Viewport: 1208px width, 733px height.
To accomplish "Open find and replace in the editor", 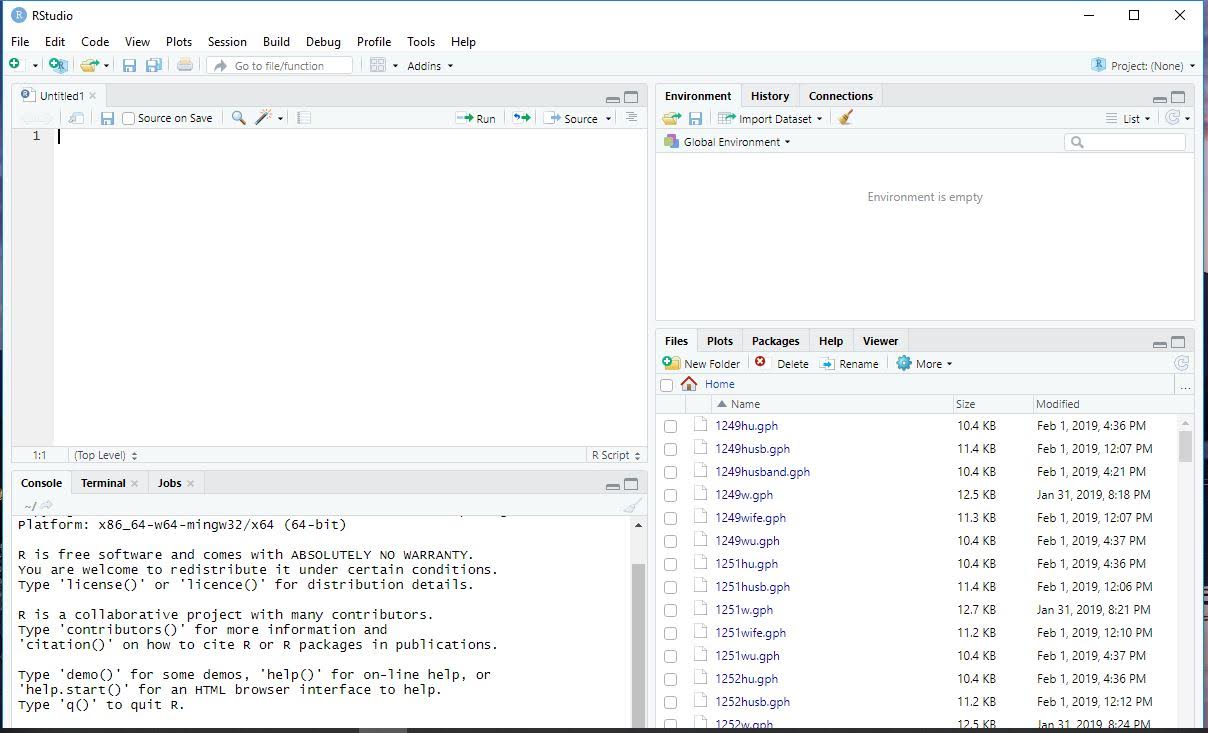I will [238, 118].
